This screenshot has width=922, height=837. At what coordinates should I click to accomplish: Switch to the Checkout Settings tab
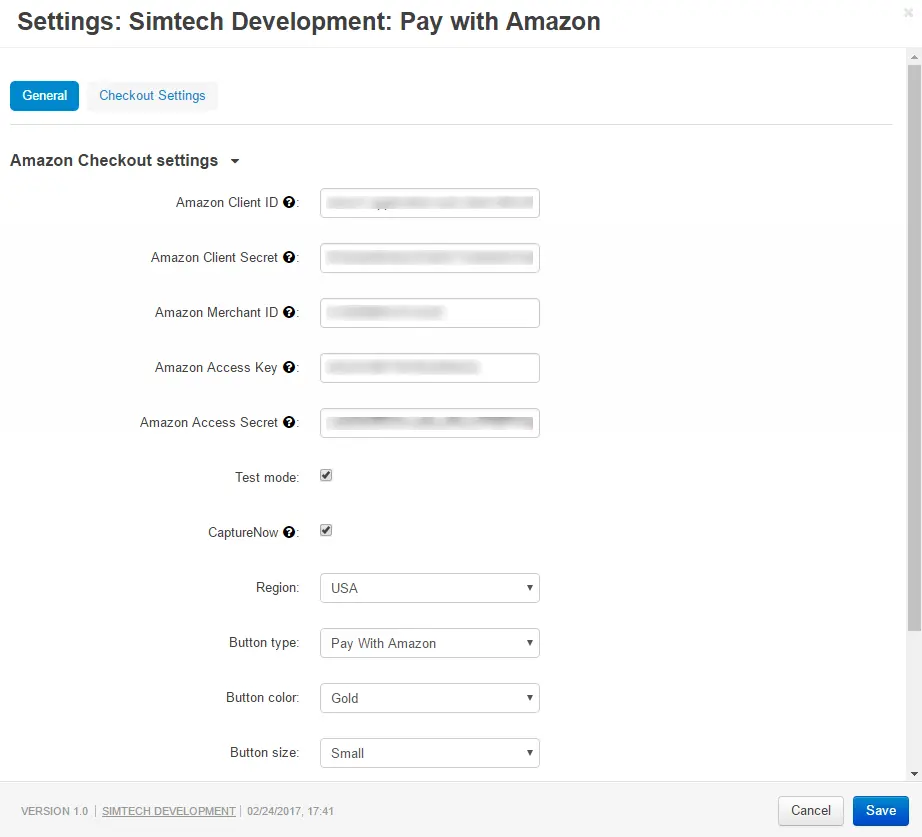152,96
